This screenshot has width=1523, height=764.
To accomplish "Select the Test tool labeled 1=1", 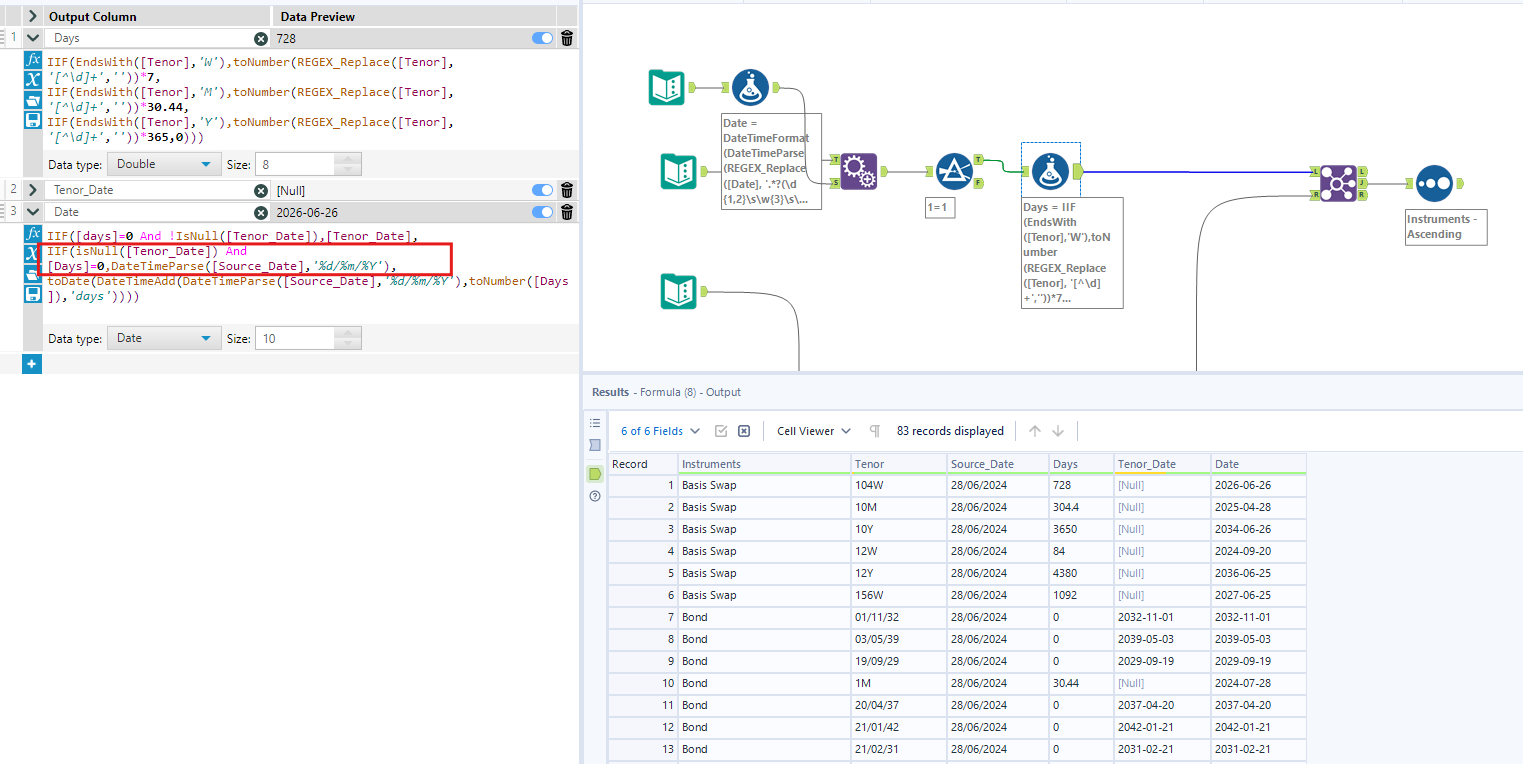I will point(955,171).
